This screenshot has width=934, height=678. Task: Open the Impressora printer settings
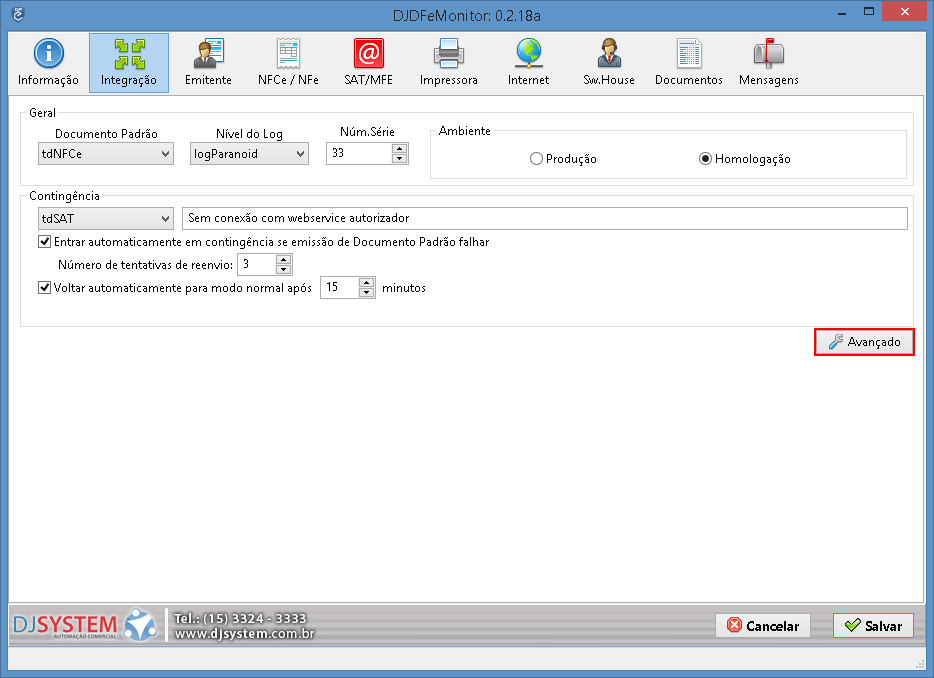(x=449, y=63)
